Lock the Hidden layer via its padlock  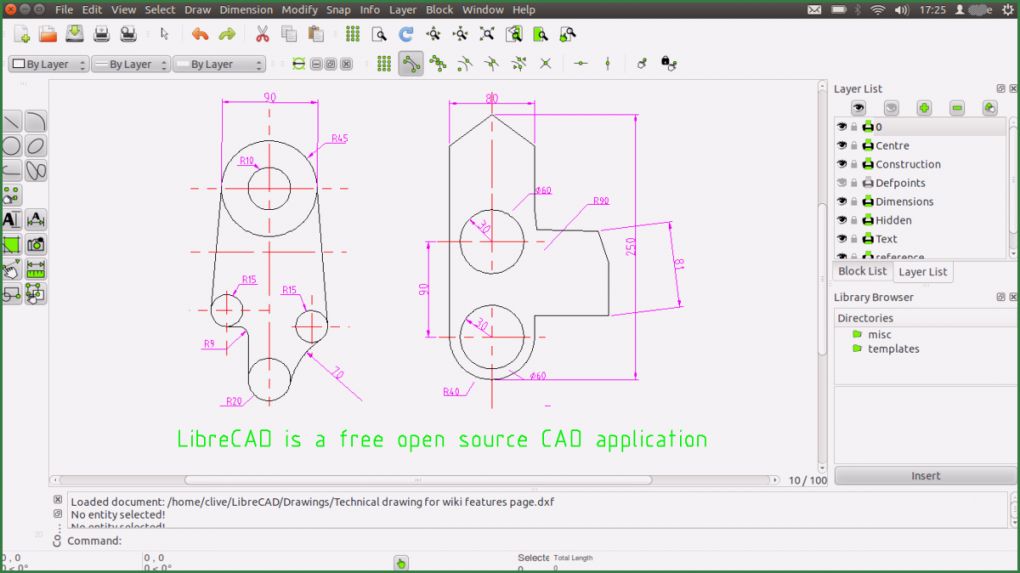pyautogui.click(x=854, y=220)
